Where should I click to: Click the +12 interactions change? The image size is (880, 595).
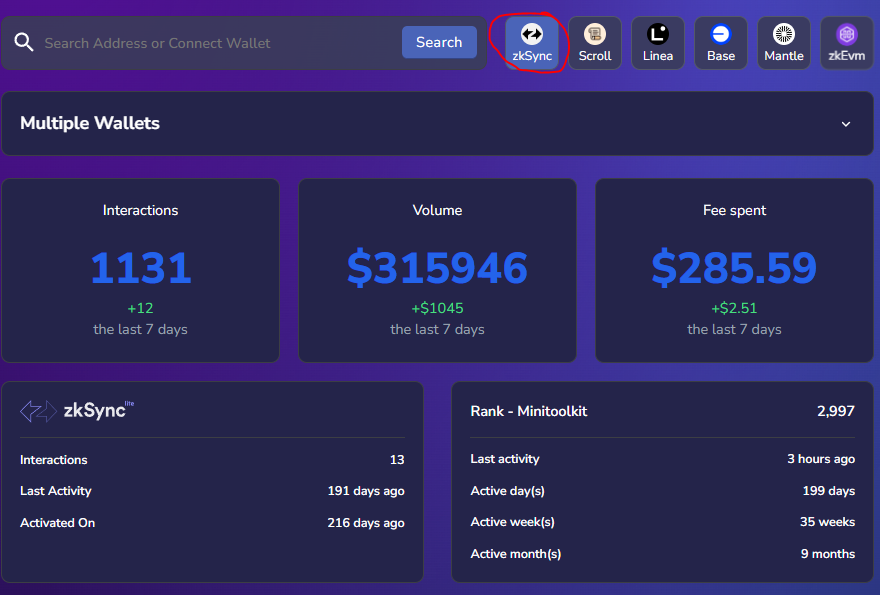(140, 308)
